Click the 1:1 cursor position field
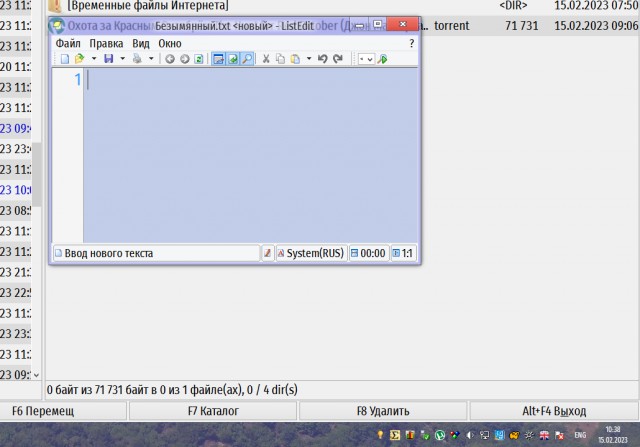The height and width of the screenshot is (447, 640). click(x=403, y=254)
